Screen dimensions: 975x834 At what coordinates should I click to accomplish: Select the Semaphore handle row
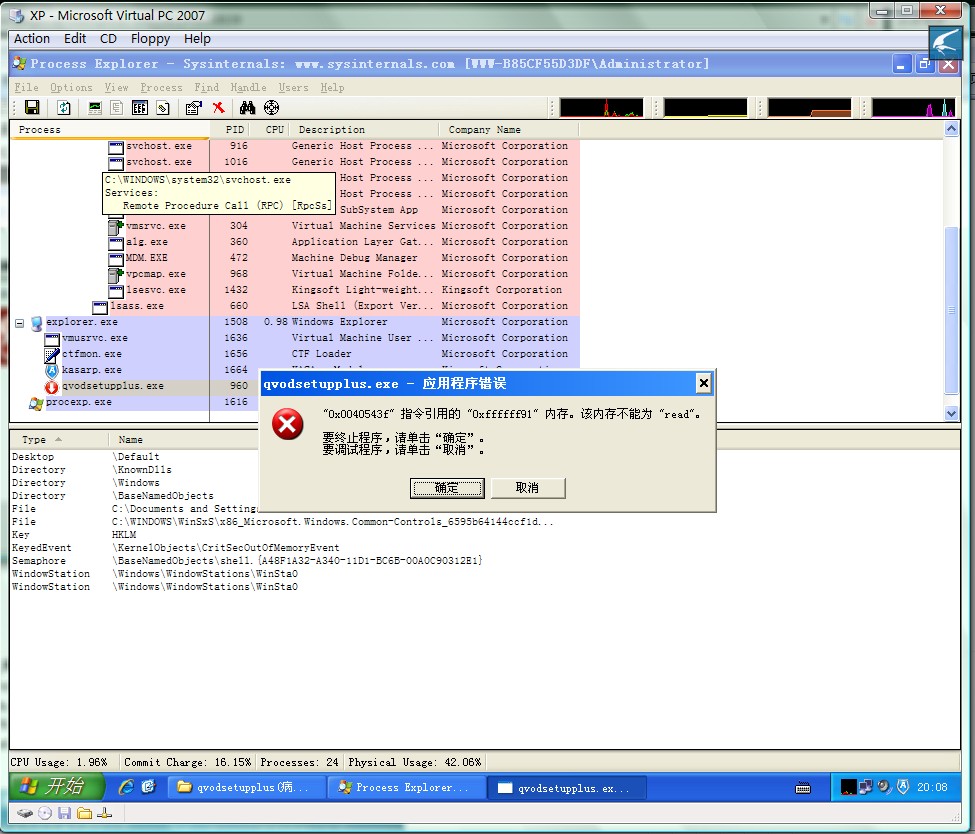[484, 561]
